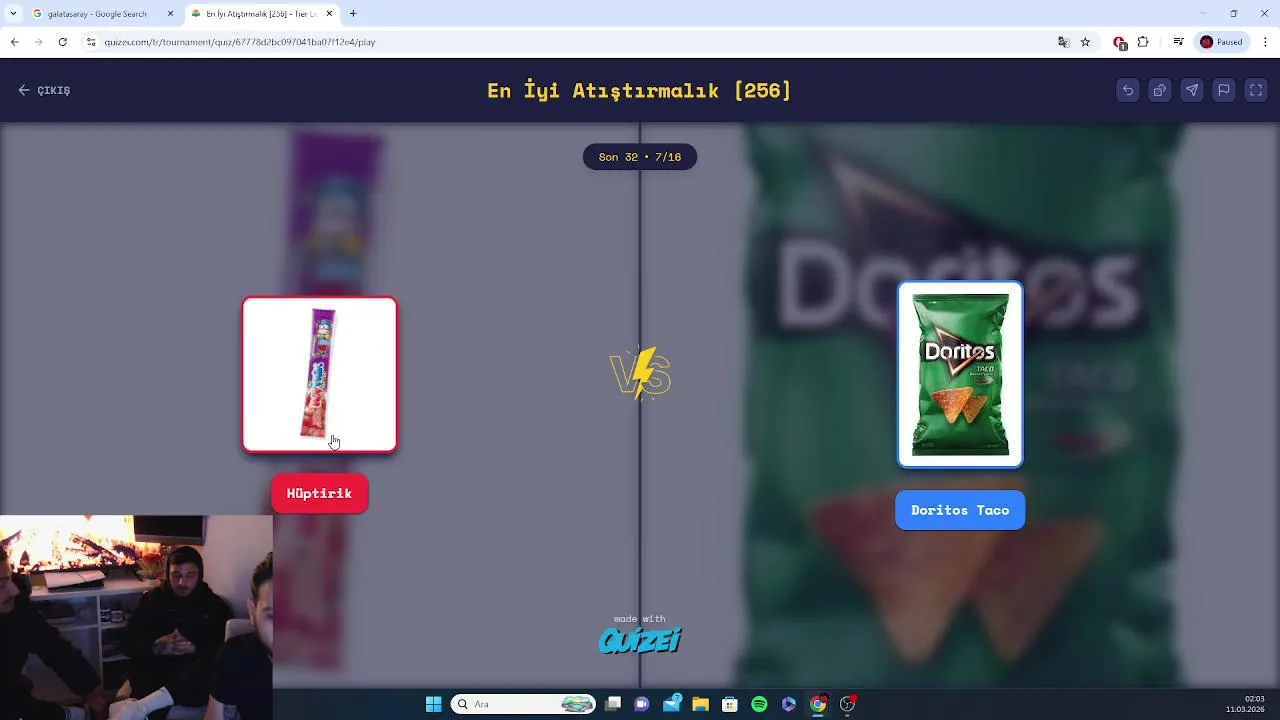Open Task View from taskbar
The width and height of the screenshot is (1280, 720).
pyautogui.click(x=613, y=704)
